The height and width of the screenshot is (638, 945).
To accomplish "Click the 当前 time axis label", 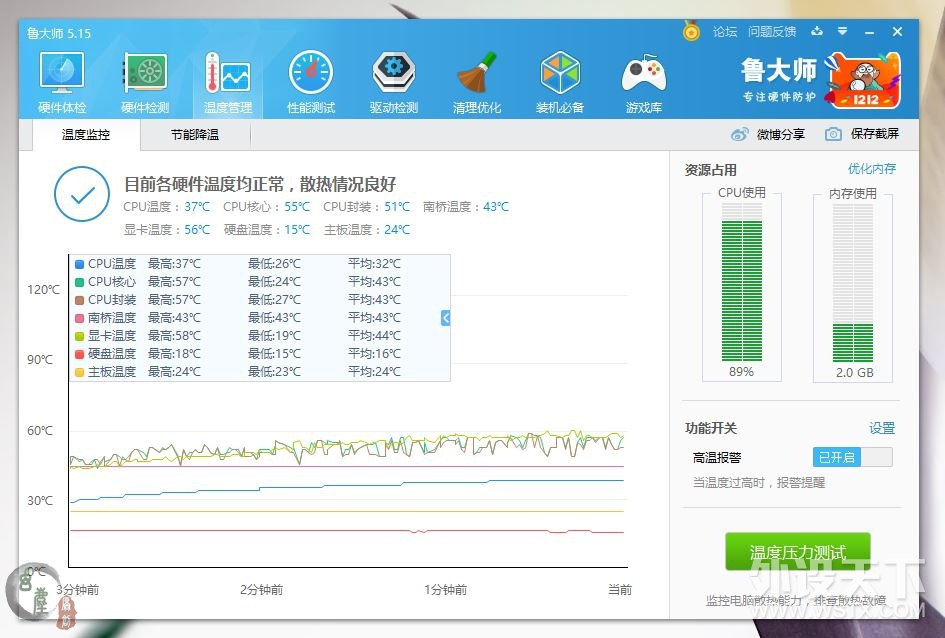I will [x=620, y=590].
